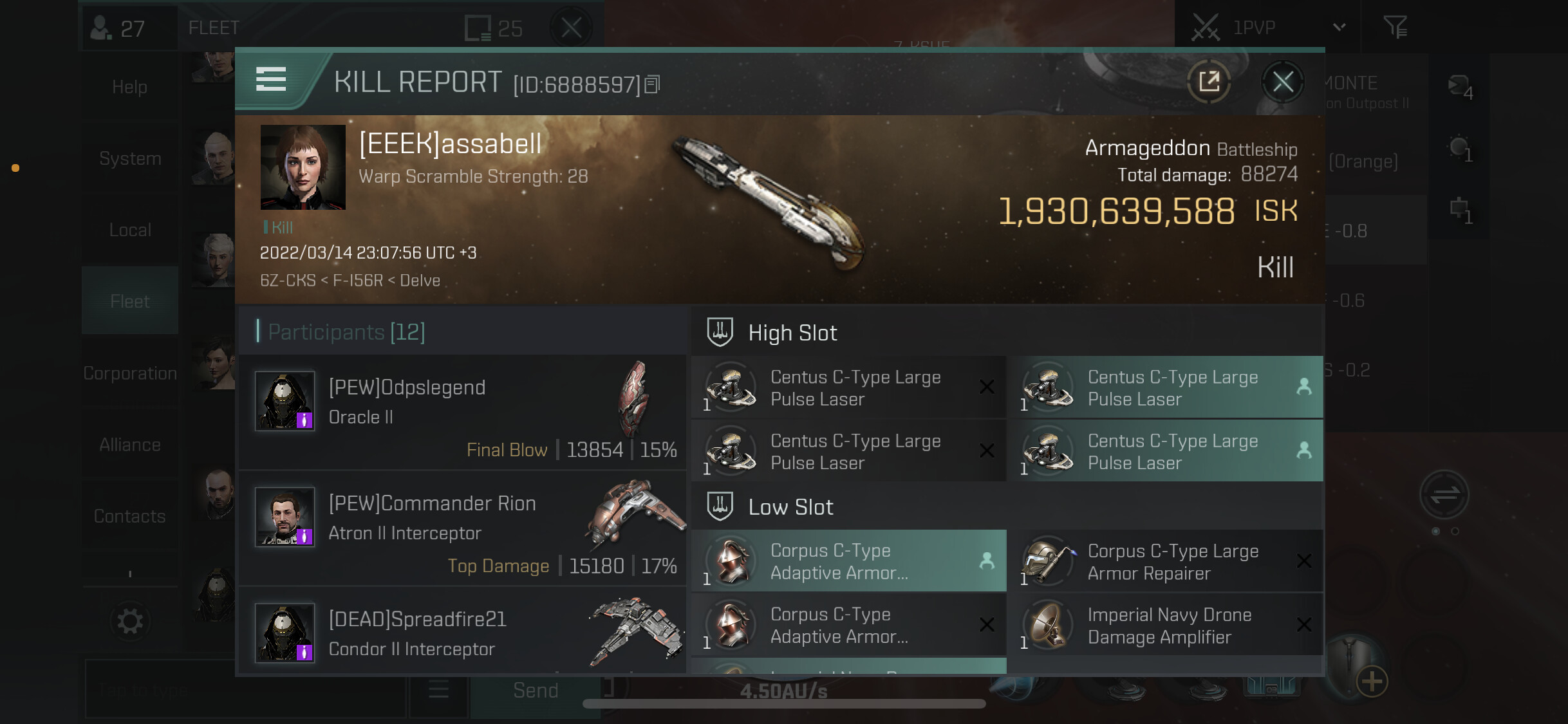View Odpslegend participant entry
The image size is (1568, 724).
pyautogui.click(x=462, y=413)
